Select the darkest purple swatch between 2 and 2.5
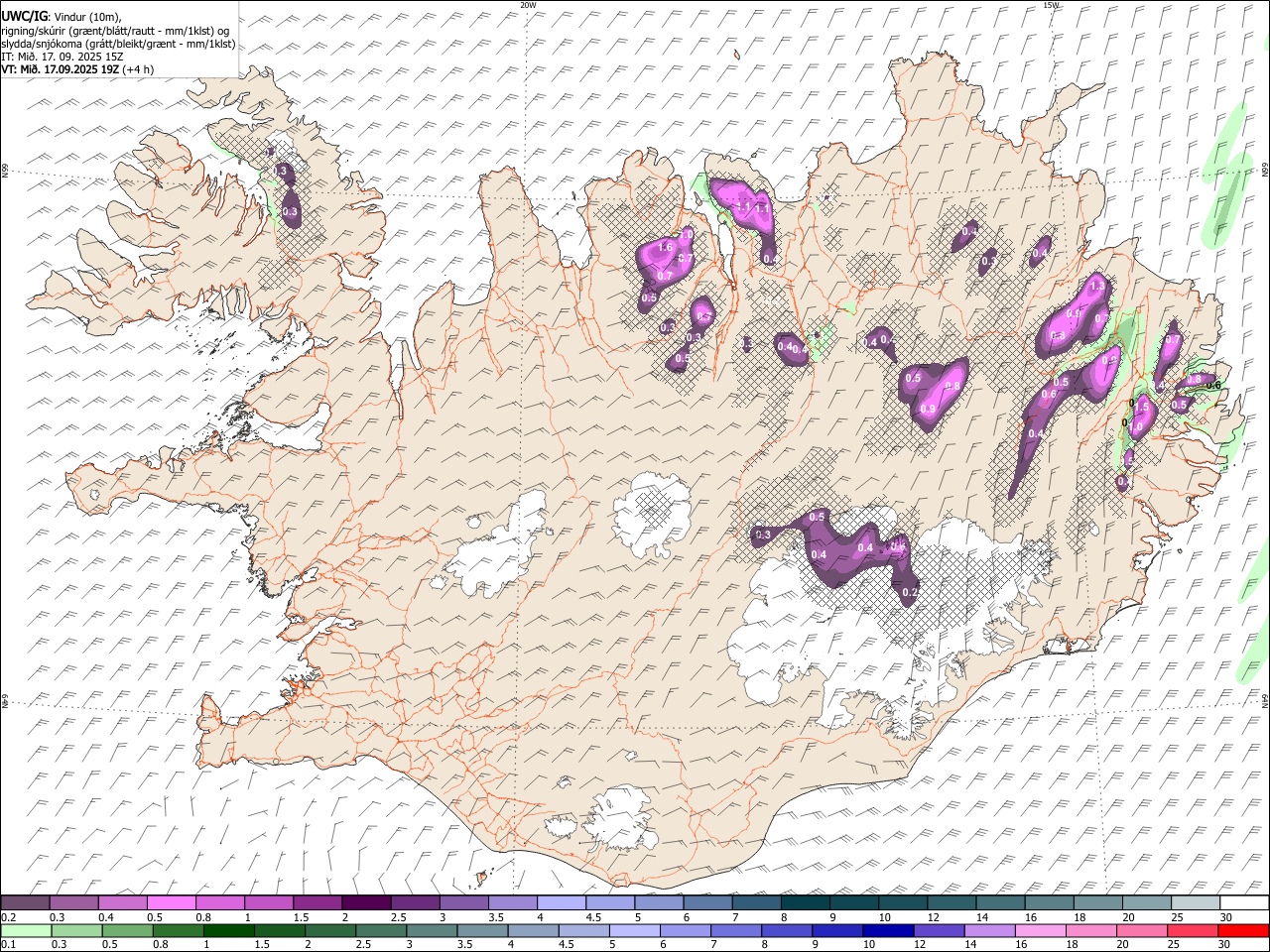This screenshot has width=1270, height=952. [x=366, y=903]
